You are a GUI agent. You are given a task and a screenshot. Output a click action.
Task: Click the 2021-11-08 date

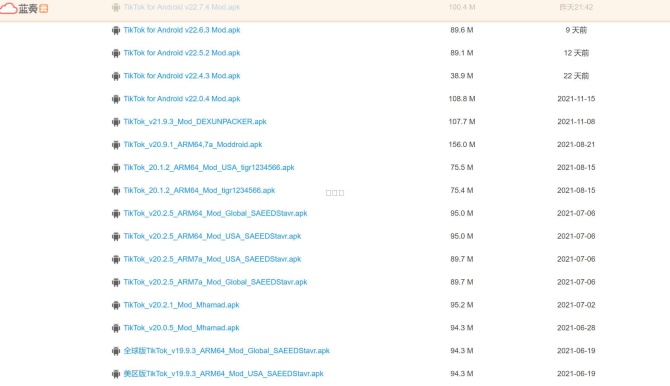576,121
